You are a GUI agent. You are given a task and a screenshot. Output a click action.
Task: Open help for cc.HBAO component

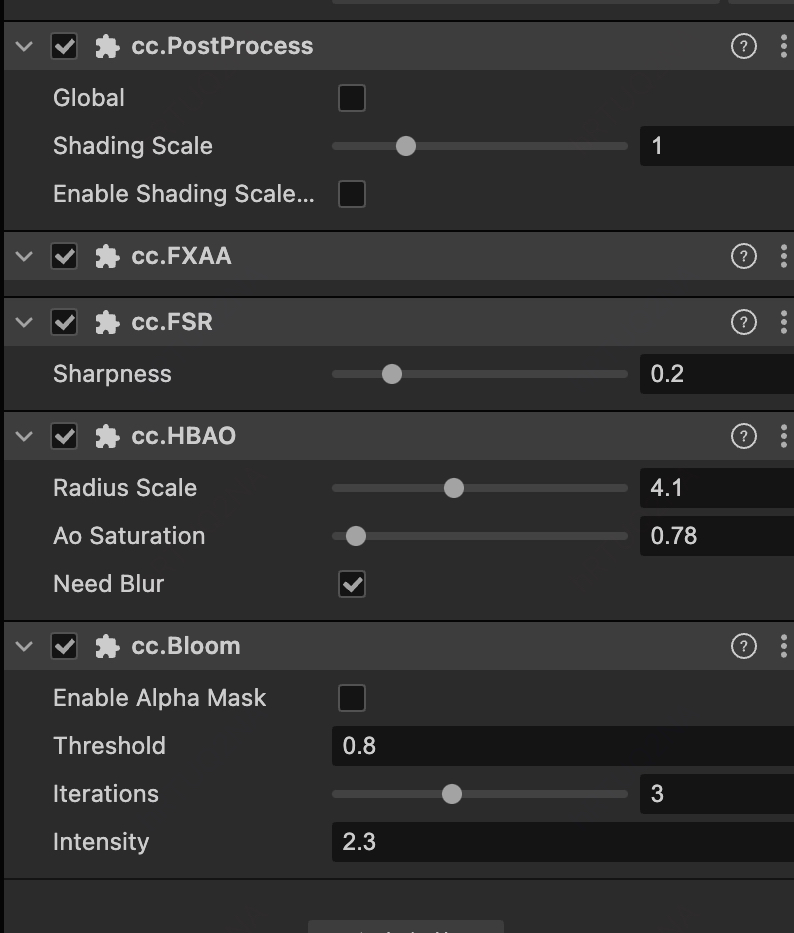(x=744, y=436)
